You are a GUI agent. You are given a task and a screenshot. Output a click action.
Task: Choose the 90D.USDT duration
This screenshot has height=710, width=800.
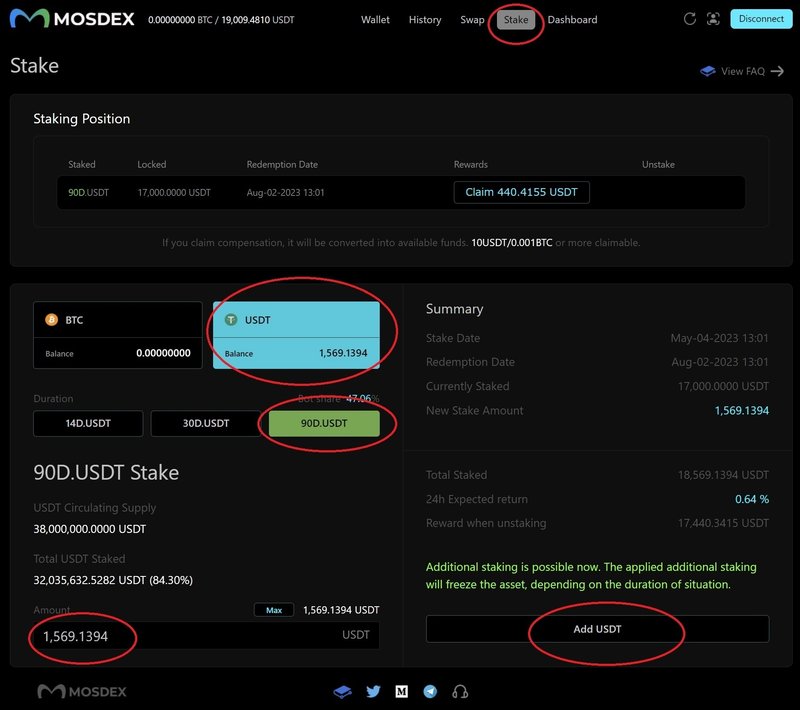click(x=324, y=423)
